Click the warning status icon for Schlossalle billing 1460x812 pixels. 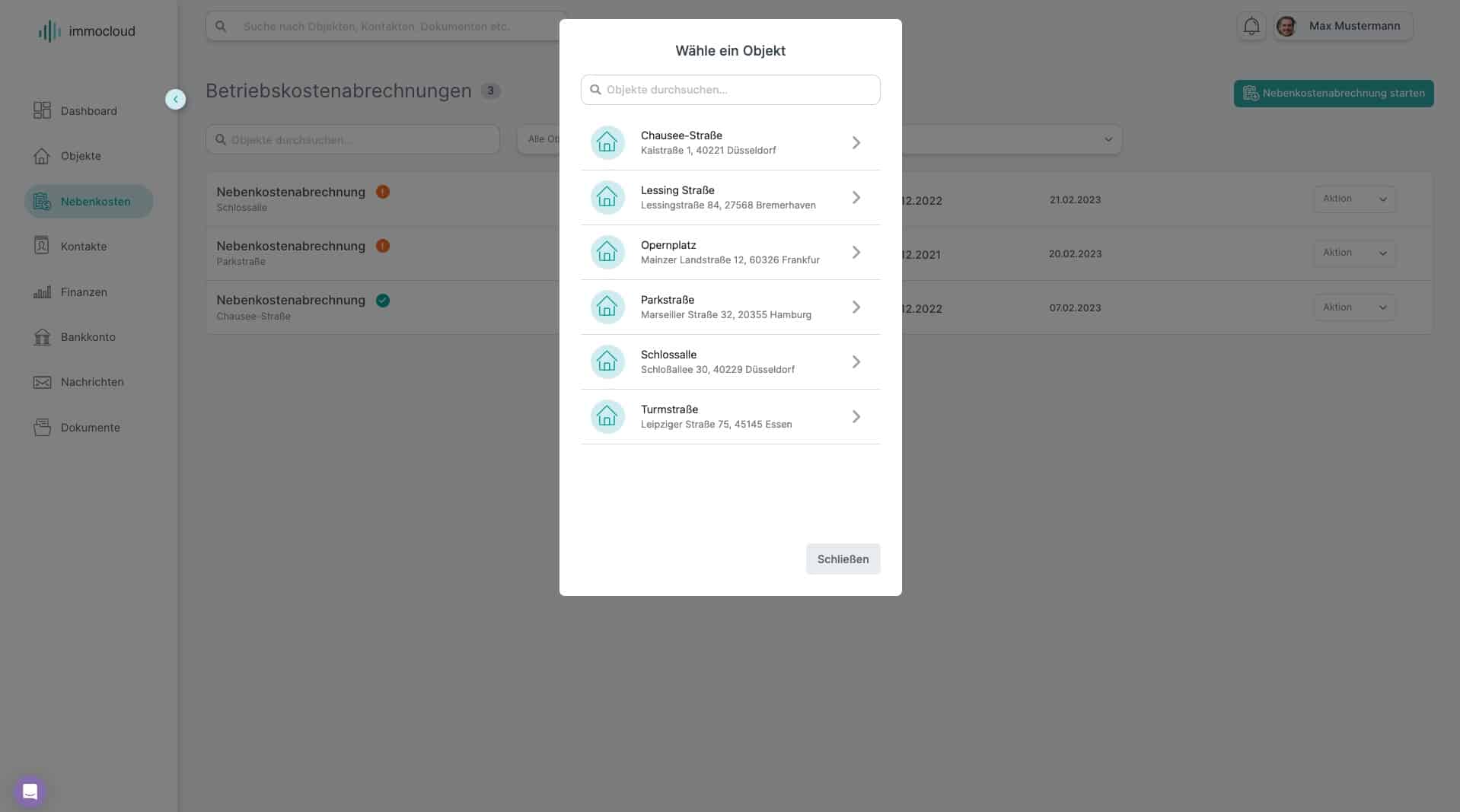[383, 192]
